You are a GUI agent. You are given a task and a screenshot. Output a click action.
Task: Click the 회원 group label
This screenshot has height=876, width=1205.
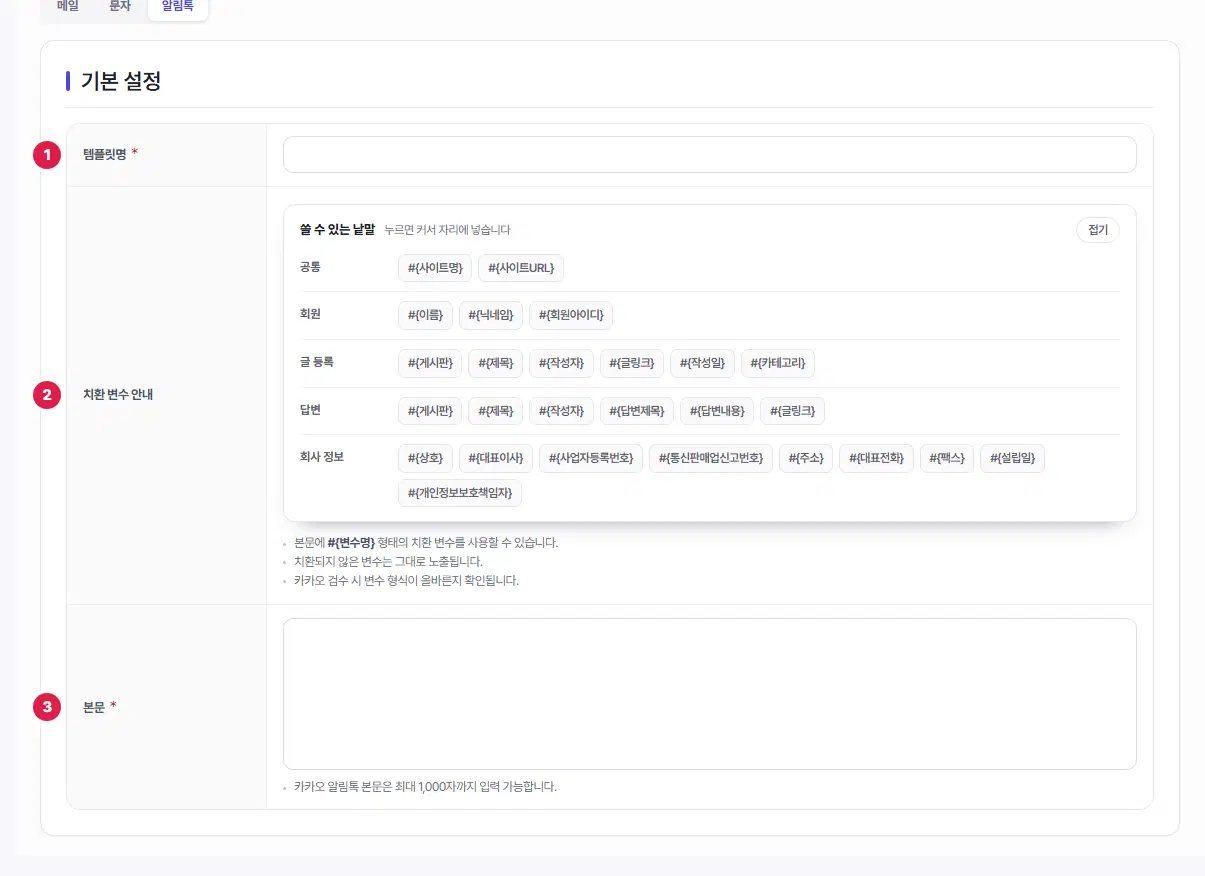310,314
